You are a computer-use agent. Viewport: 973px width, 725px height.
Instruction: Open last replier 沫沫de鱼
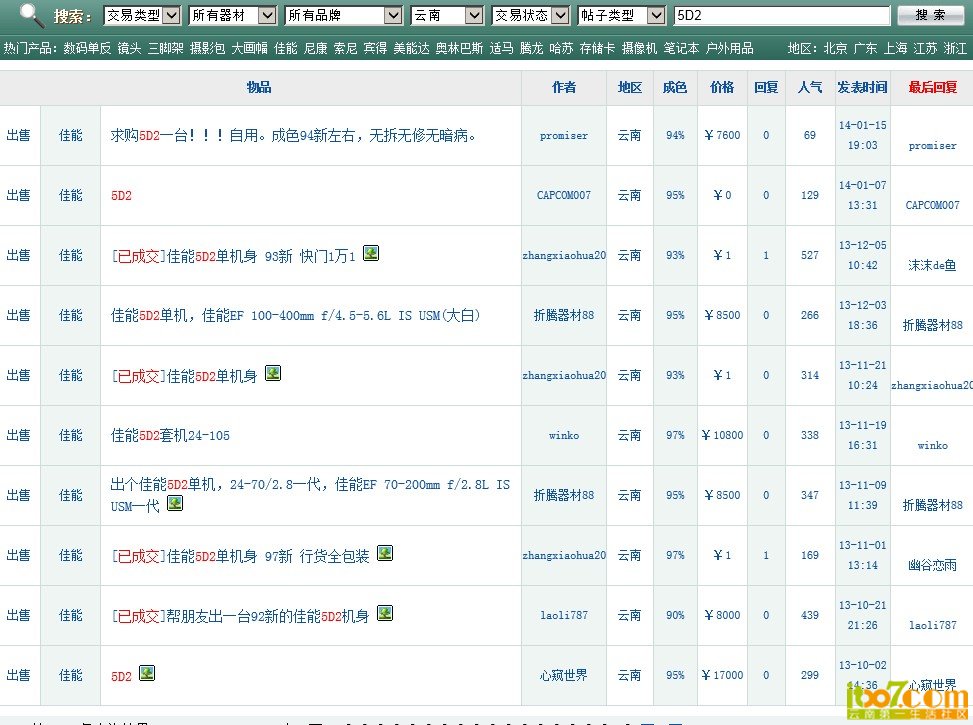[x=932, y=265]
